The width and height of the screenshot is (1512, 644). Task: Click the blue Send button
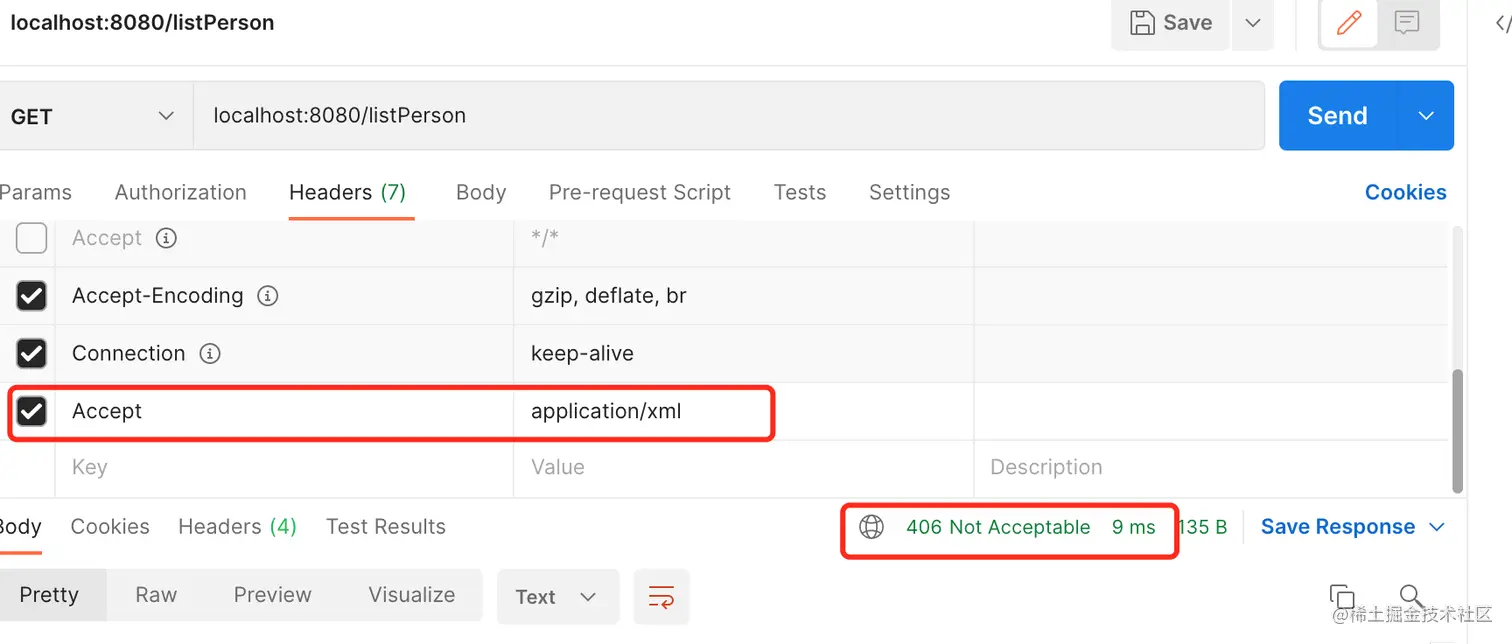[x=1338, y=116]
